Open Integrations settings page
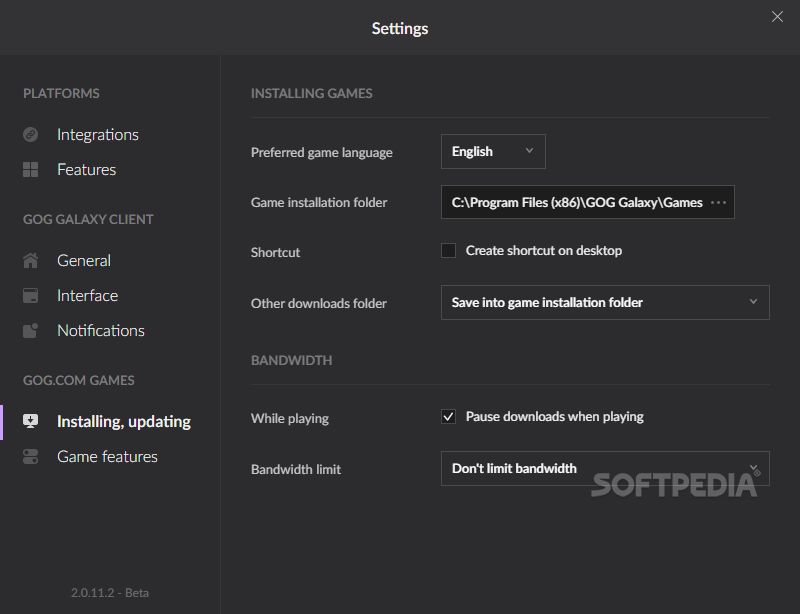 click(98, 135)
